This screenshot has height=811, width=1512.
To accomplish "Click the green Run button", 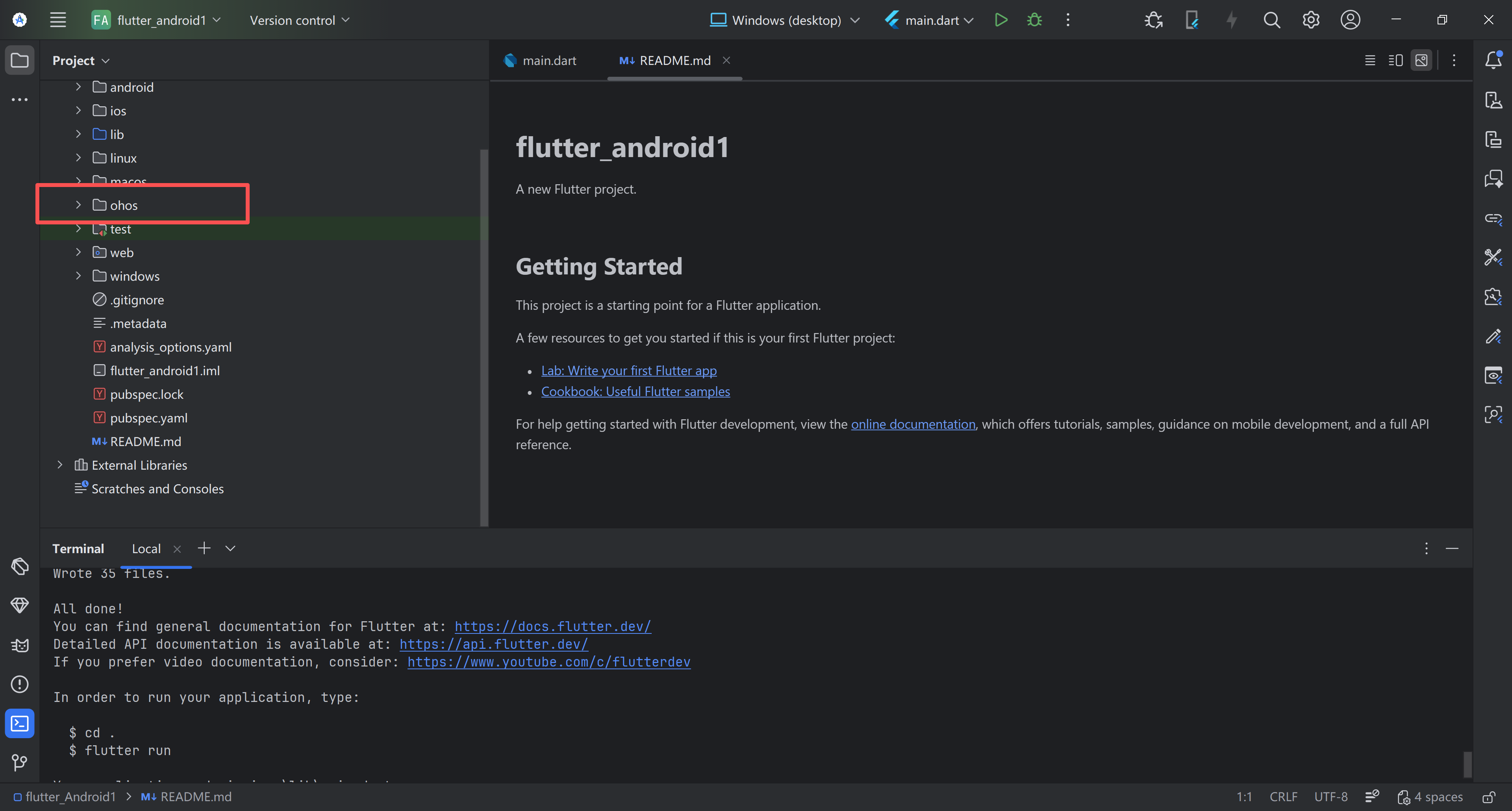I will click(x=1001, y=20).
